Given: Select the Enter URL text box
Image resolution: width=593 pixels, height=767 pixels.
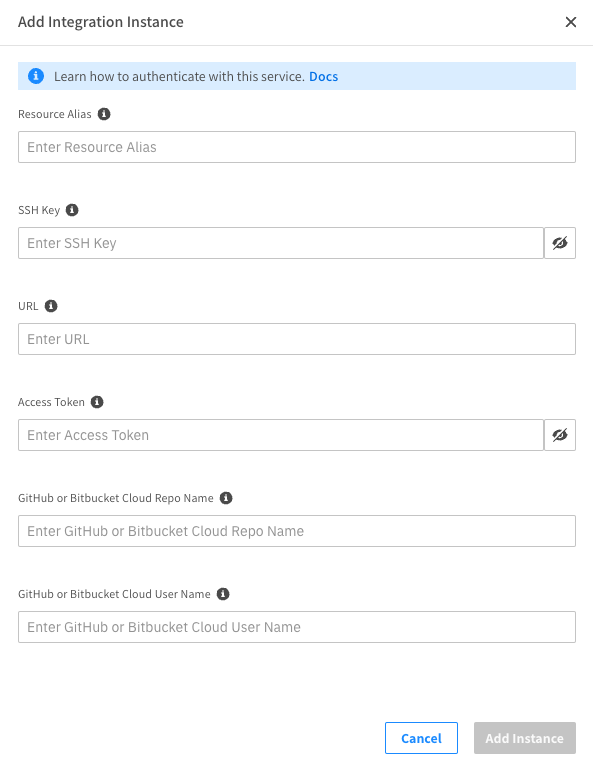Looking at the screenshot, I should [297, 339].
